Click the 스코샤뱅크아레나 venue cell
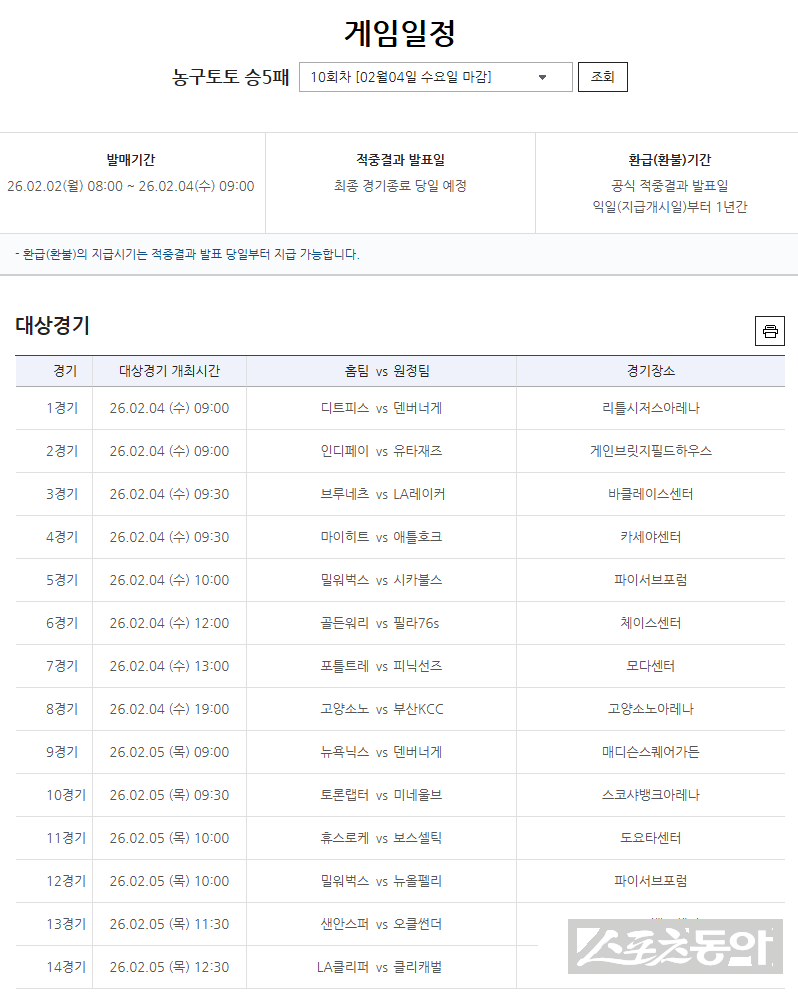This screenshot has height=994, width=798. tap(650, 795)
